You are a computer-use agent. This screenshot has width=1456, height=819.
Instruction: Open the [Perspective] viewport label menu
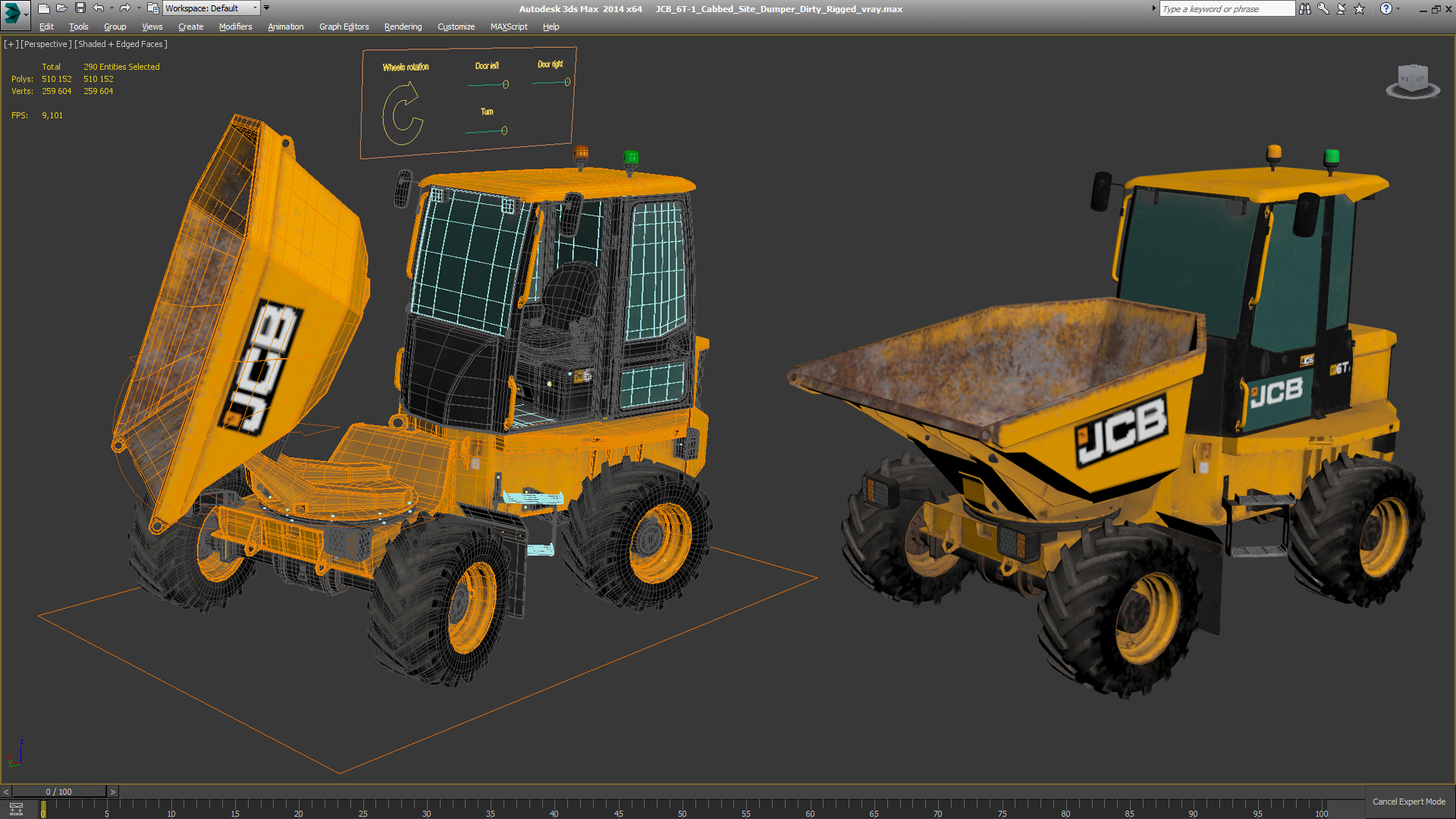point(45,44)
